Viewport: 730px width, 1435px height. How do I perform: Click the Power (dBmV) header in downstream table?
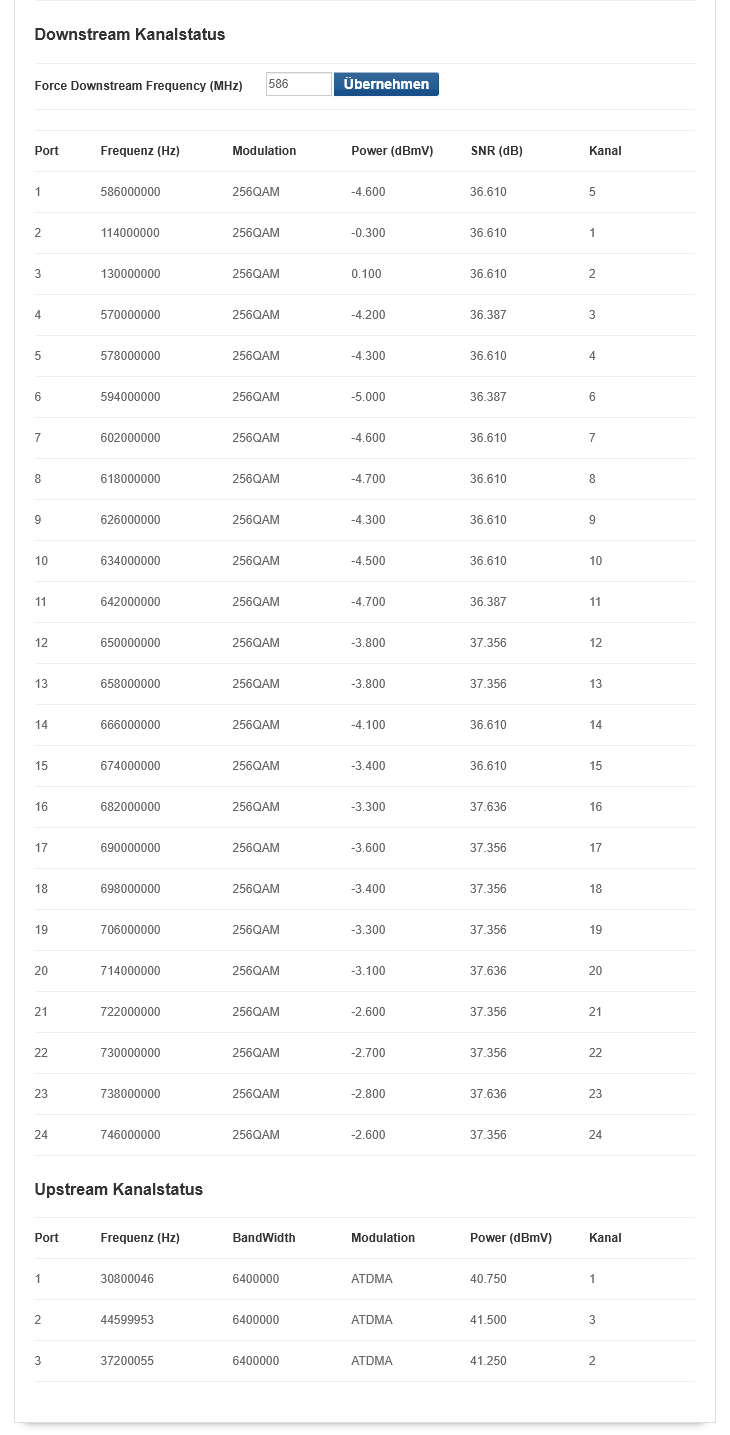point(392,151)
